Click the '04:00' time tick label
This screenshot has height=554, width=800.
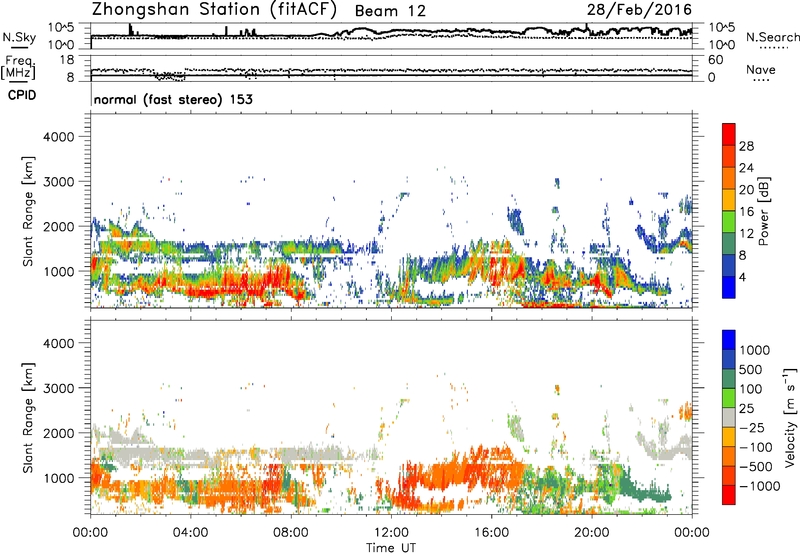point(190,533)
